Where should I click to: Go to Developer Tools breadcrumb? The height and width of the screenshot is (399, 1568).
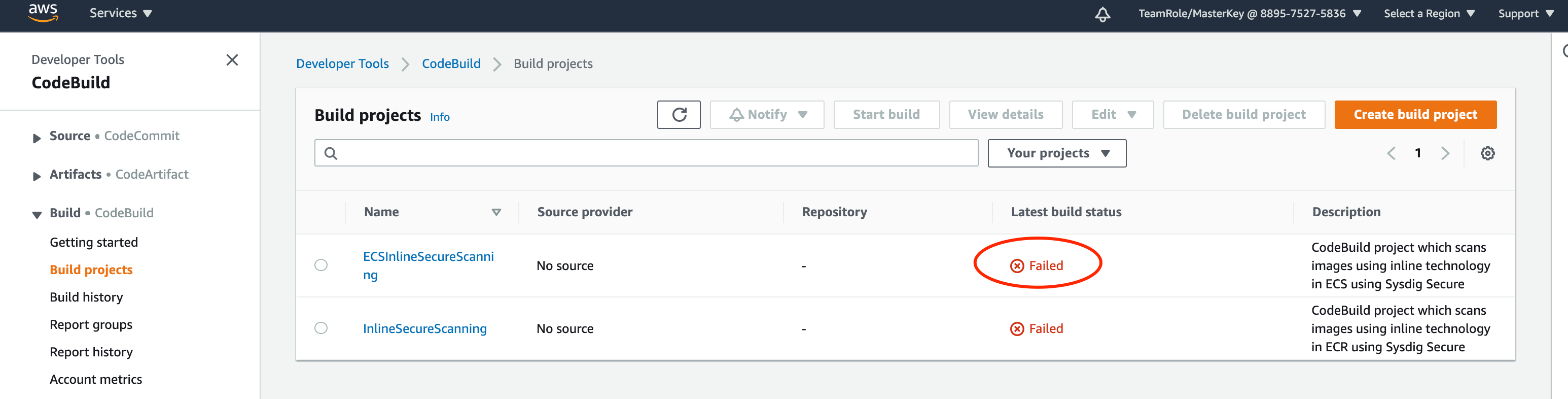342,64
